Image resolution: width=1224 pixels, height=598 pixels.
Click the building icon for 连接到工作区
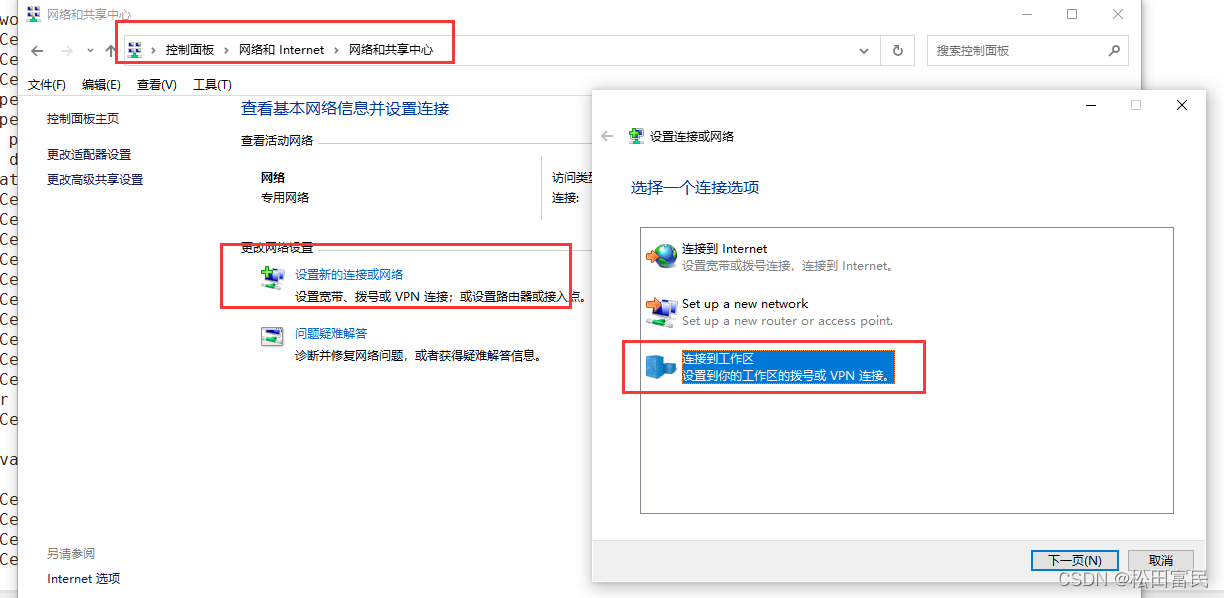point(662,367)
